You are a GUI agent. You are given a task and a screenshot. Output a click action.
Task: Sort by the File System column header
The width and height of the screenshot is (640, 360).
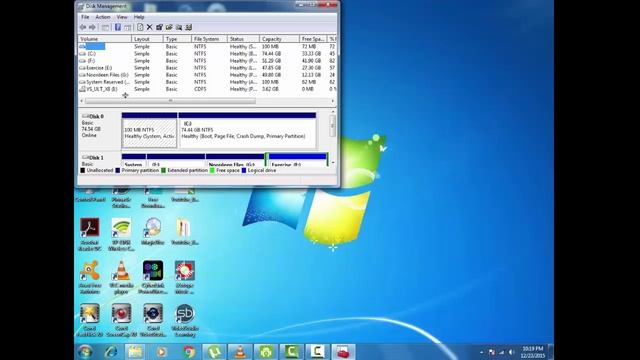pyautogui.click(x=209, y=39)
